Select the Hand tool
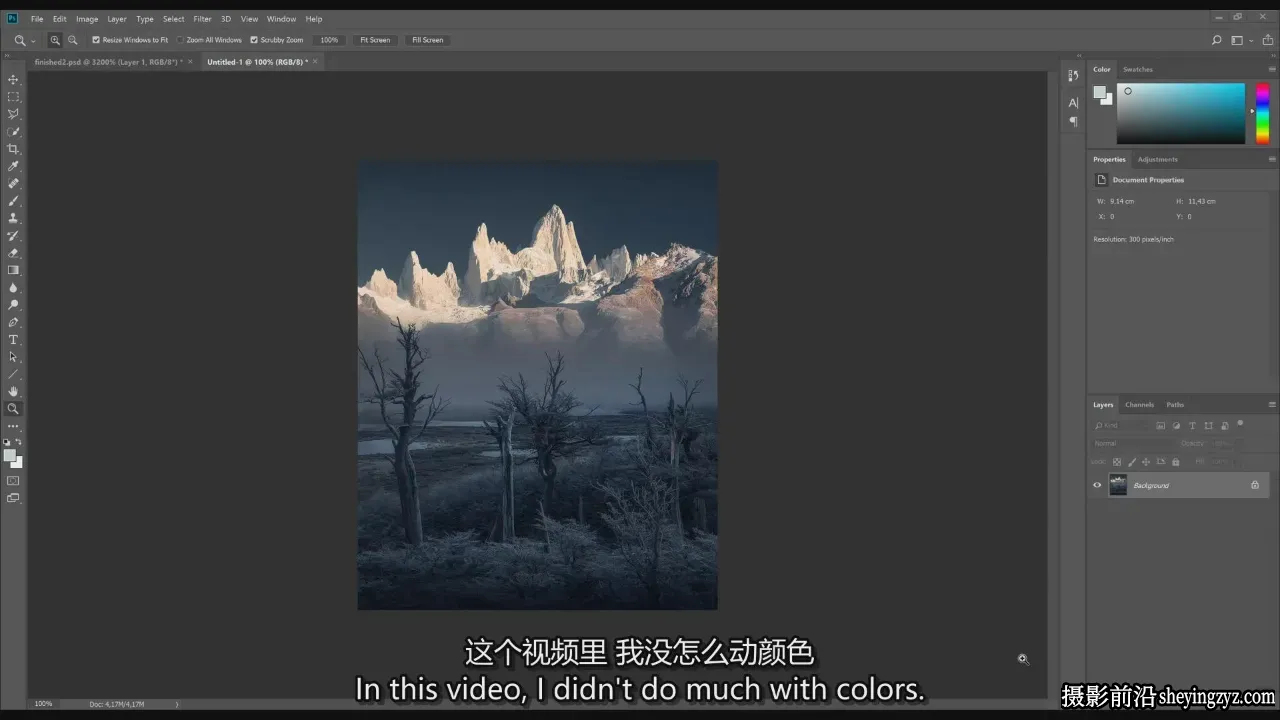The image size is (1280, 720). [x=13, y=391]
